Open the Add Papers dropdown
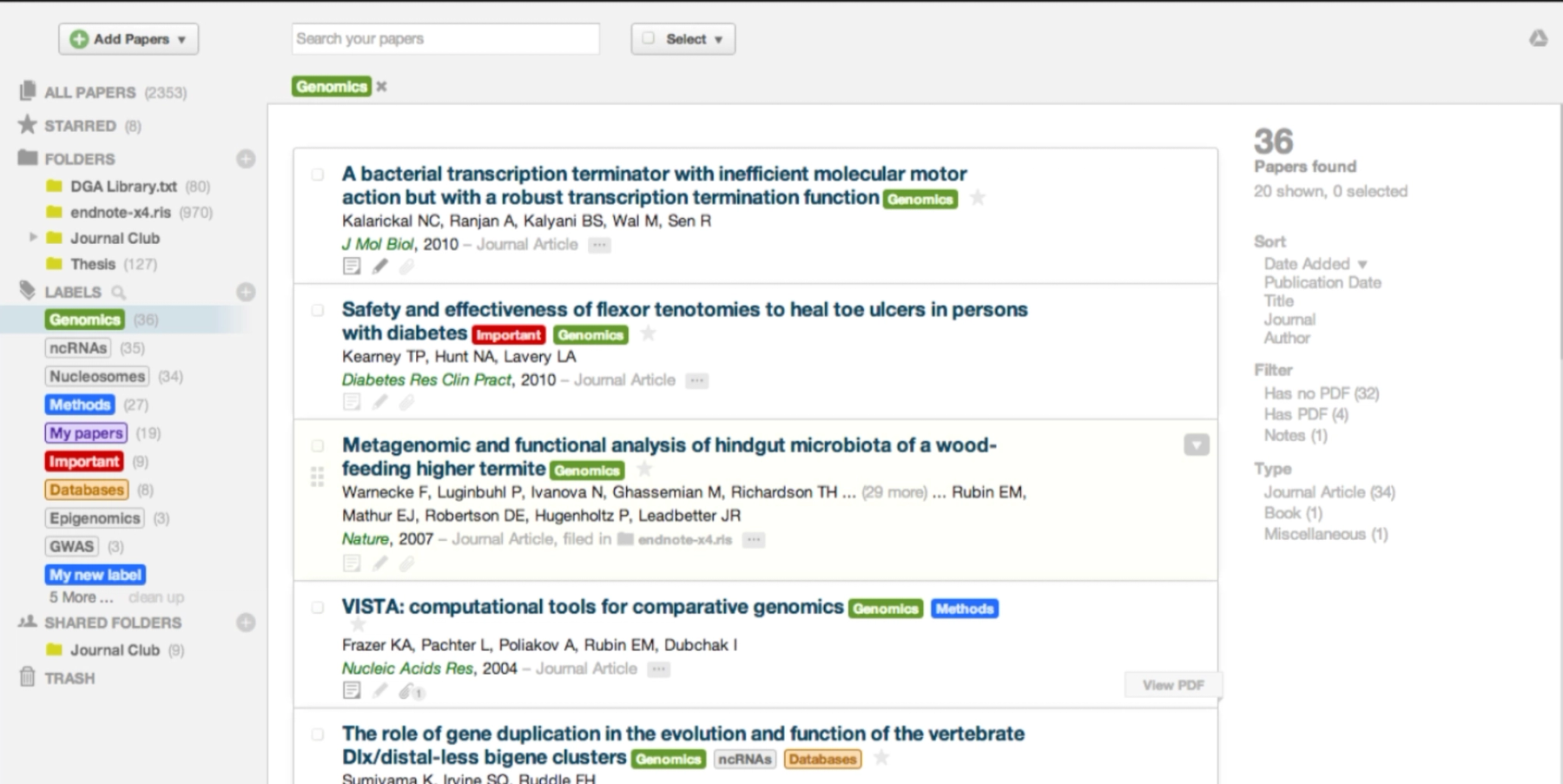1563x784 pixels. [x=181, y=40]
